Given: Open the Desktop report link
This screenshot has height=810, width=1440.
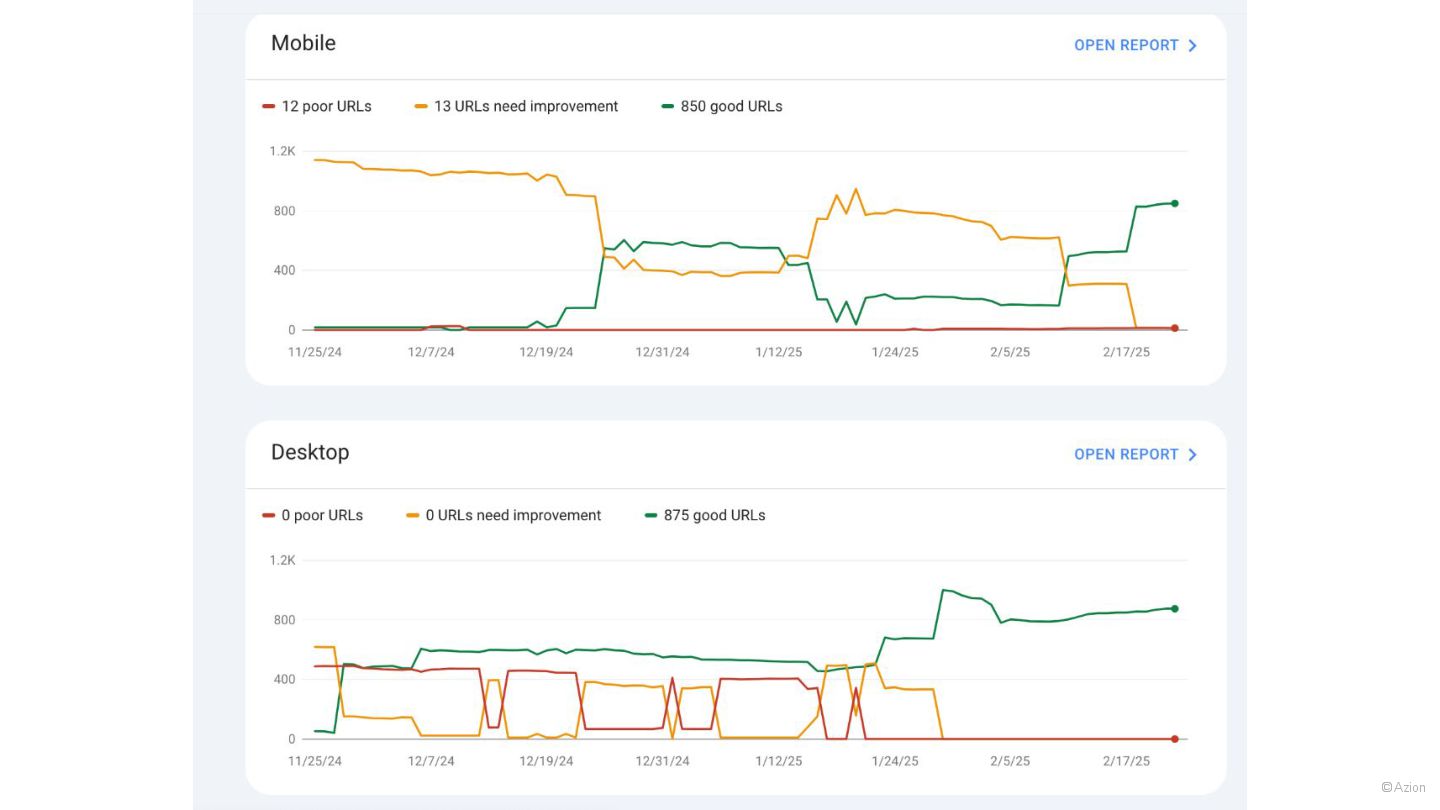Looking at the screenshot, I should pyautogui.click(x=1126, y=454).
